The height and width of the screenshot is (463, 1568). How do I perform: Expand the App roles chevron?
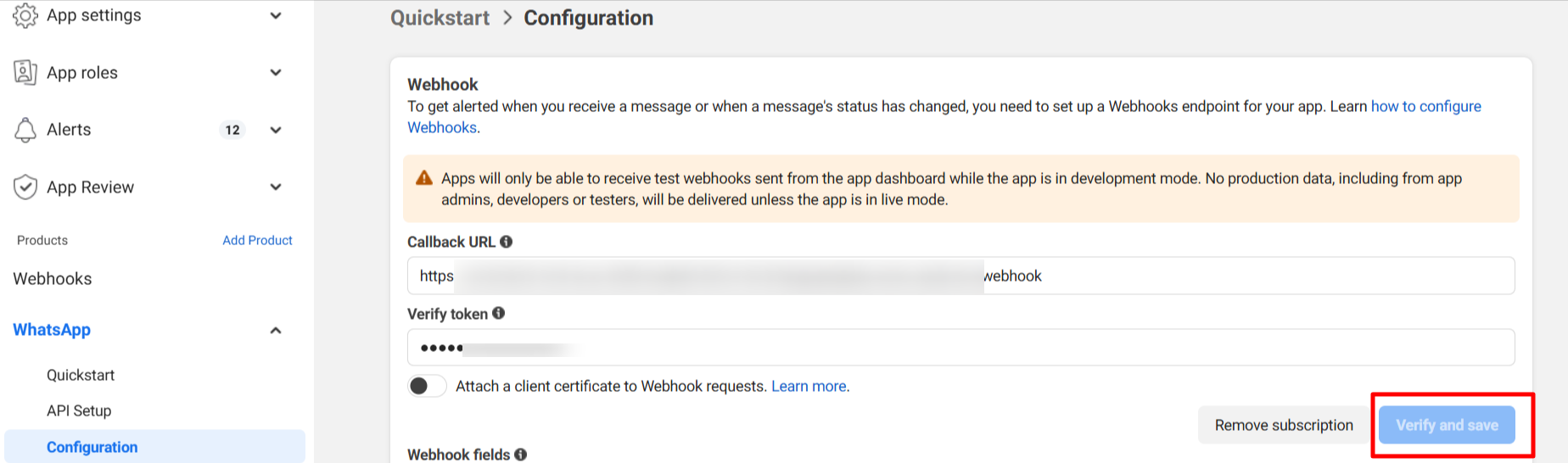[x=276, y=73]
